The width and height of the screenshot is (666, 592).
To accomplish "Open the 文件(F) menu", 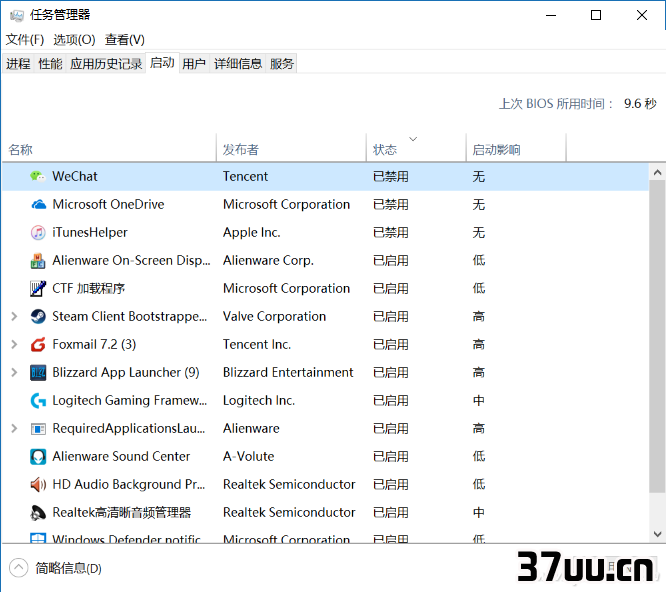I will 25,40.
